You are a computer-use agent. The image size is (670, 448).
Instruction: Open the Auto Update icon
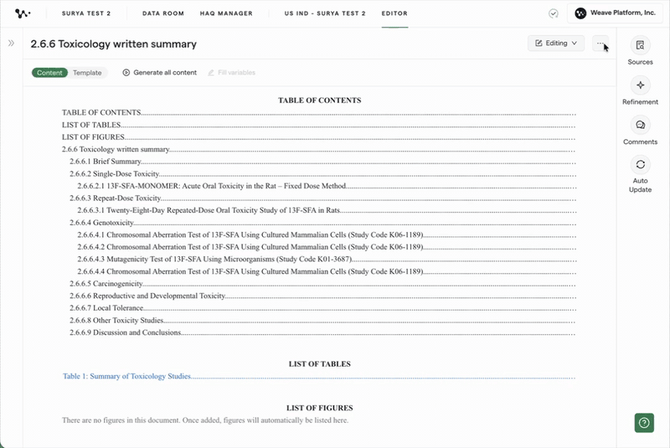[640, 165]
